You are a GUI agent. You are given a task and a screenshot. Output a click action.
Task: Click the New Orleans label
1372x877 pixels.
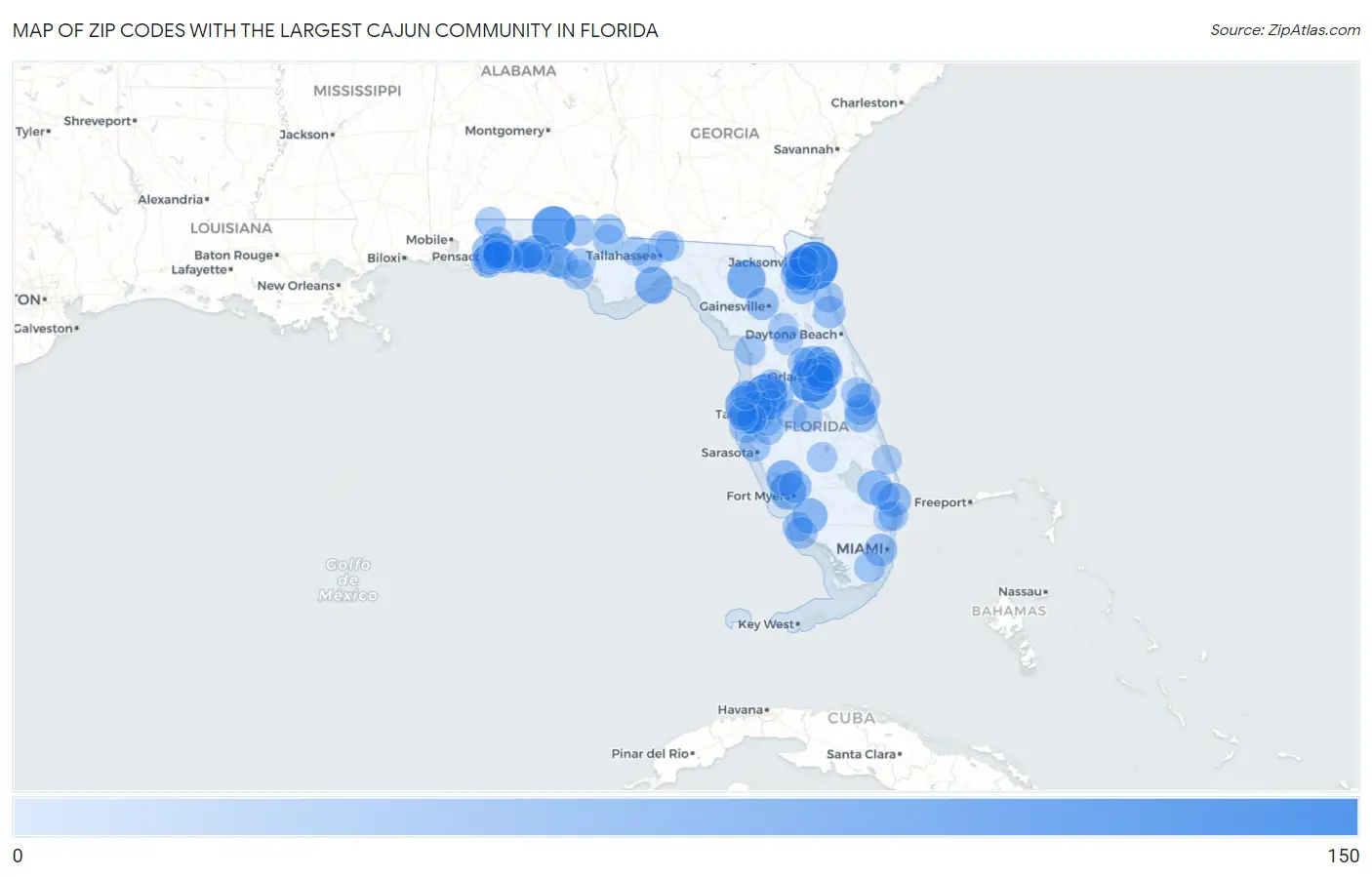point(296,286)
